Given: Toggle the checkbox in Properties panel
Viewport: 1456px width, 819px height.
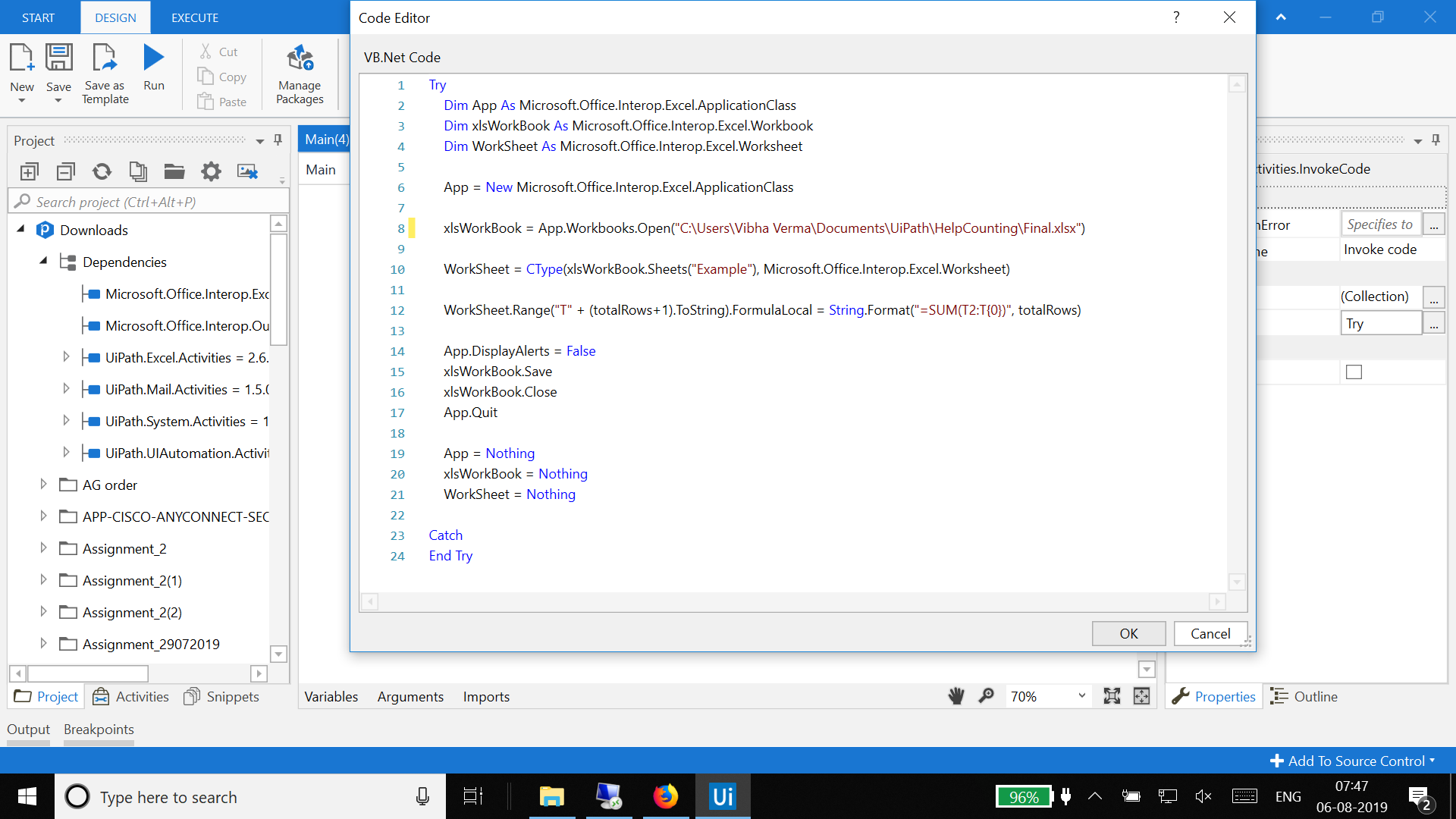Looking at the screenshot, I should click(1354, 372).
